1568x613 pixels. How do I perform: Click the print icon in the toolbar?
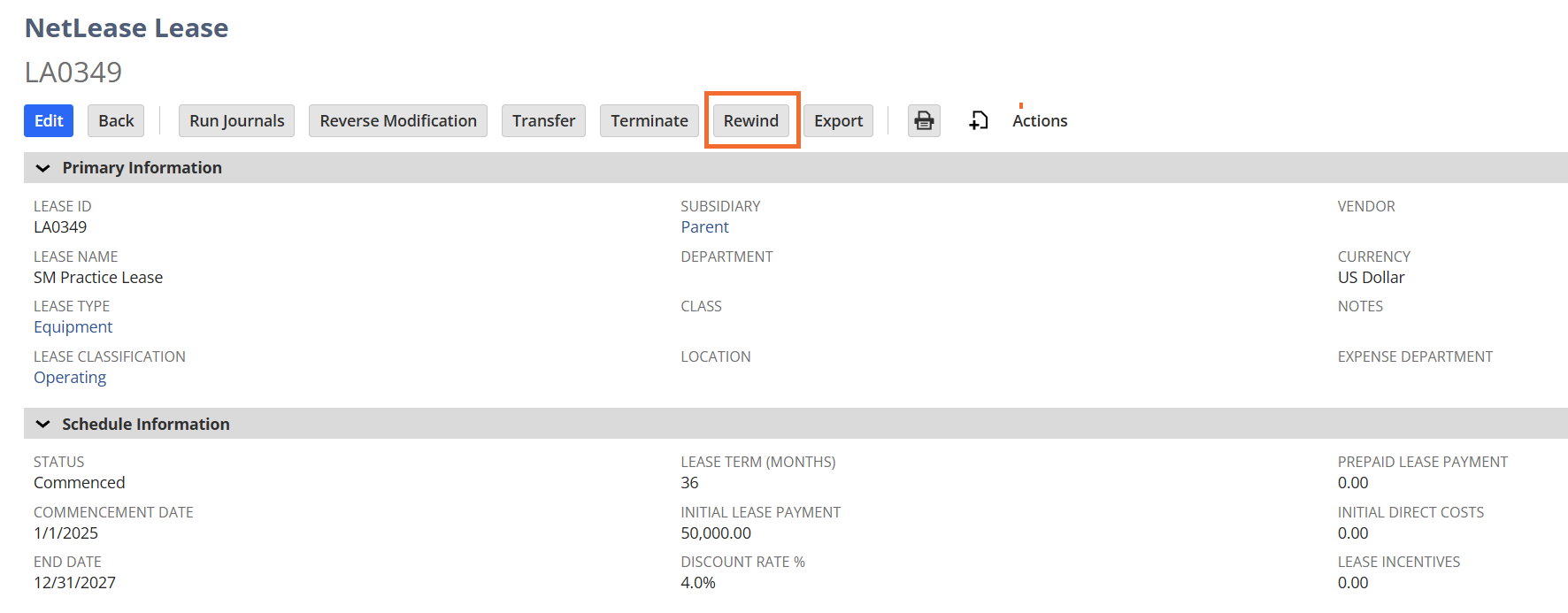click(924, 120)
